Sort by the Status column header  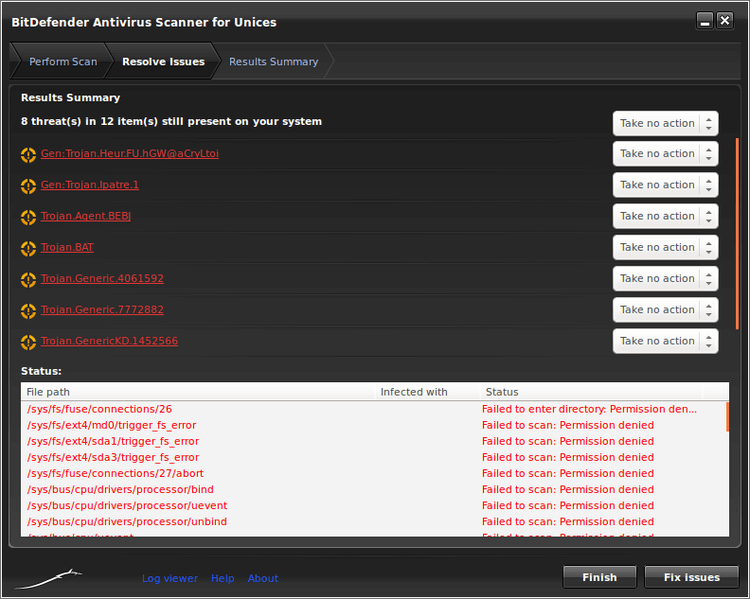point(591,392)
